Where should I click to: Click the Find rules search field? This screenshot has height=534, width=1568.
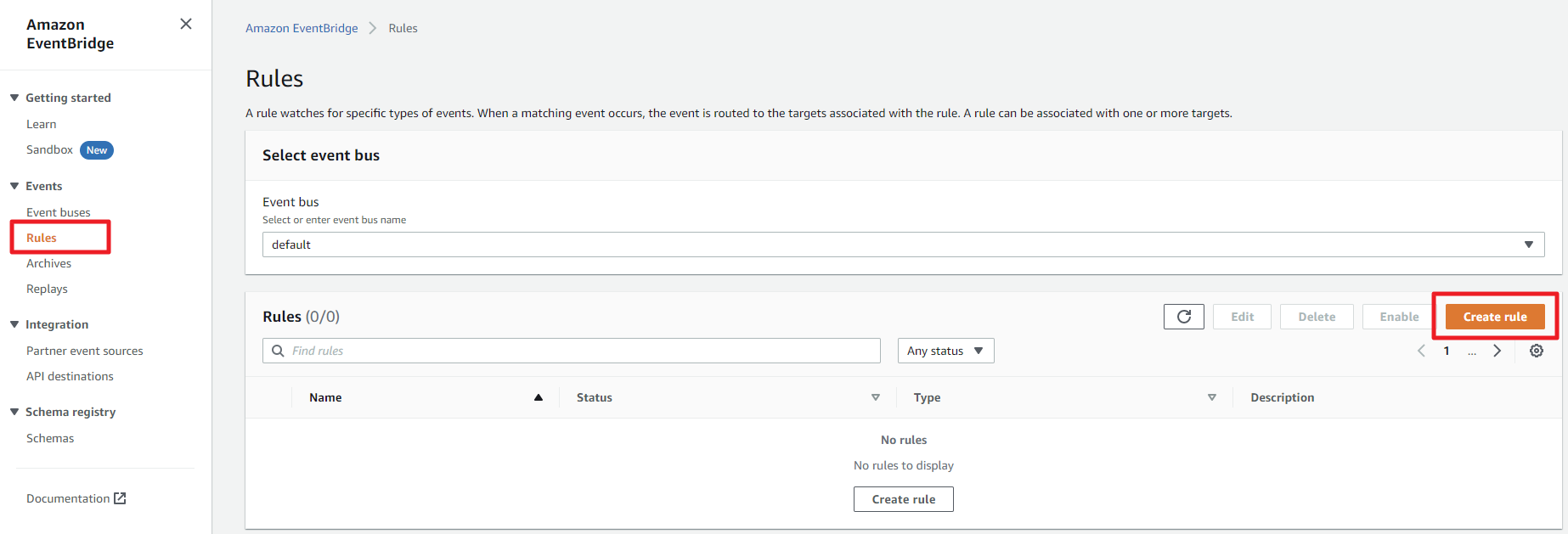point(572,351)
